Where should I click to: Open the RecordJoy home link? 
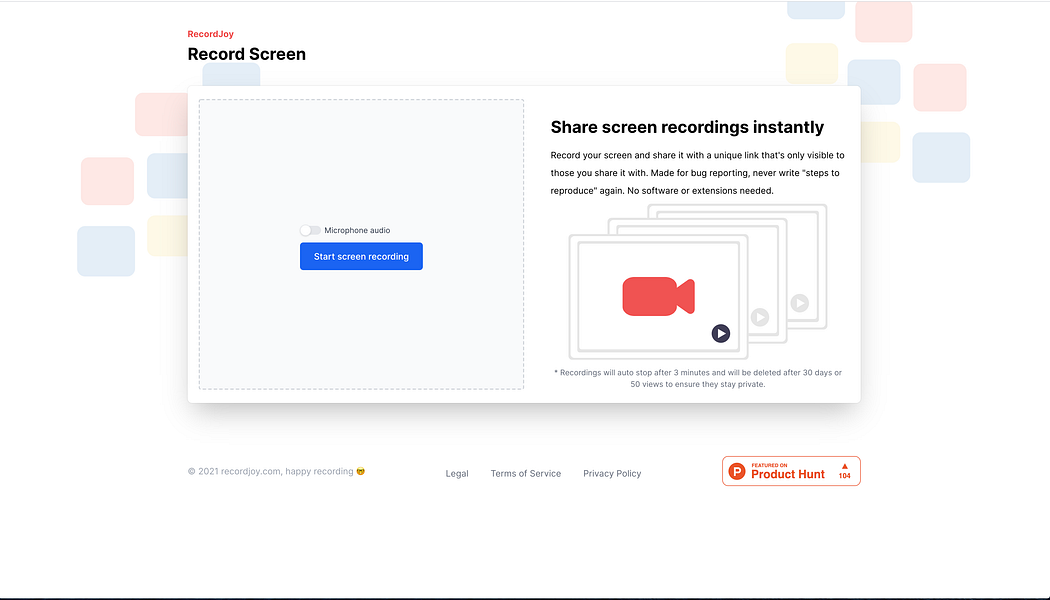(x=210, y=34)
